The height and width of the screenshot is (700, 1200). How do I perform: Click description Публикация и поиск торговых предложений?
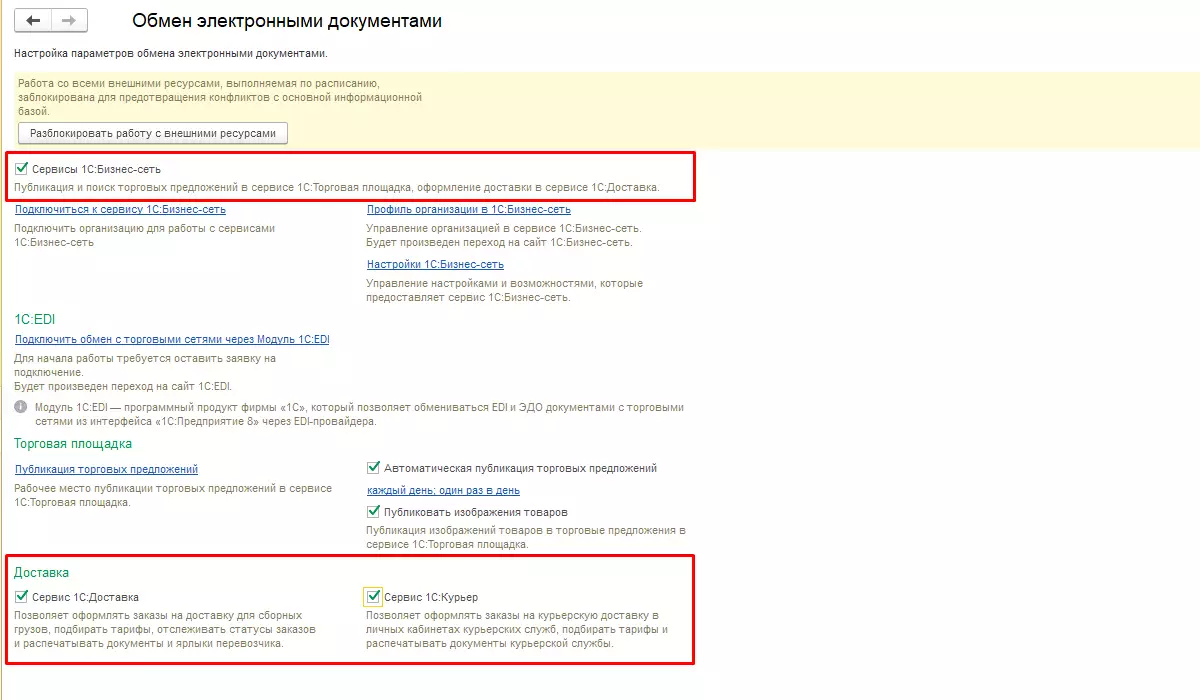pos(337,187)
